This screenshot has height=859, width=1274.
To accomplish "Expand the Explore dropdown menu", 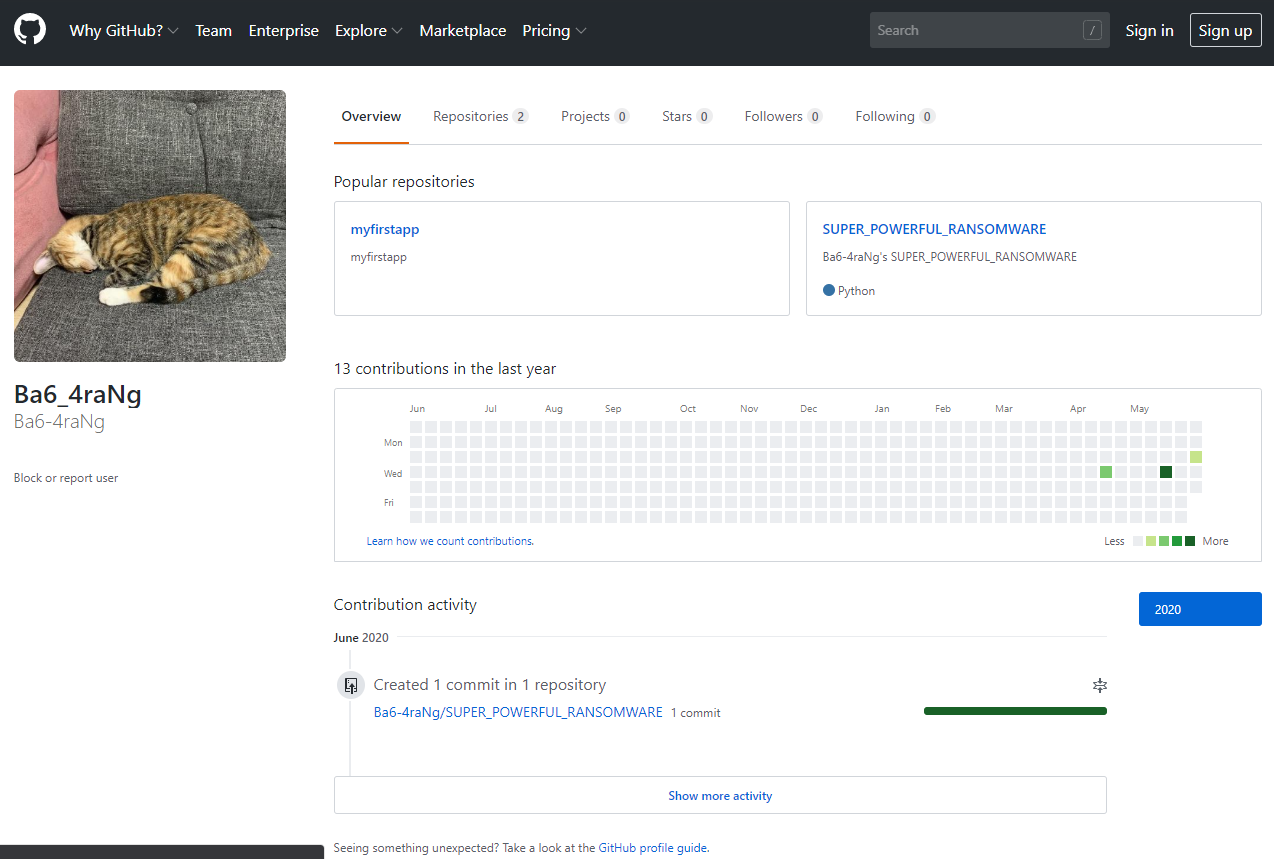I will [x=369, y=31].
